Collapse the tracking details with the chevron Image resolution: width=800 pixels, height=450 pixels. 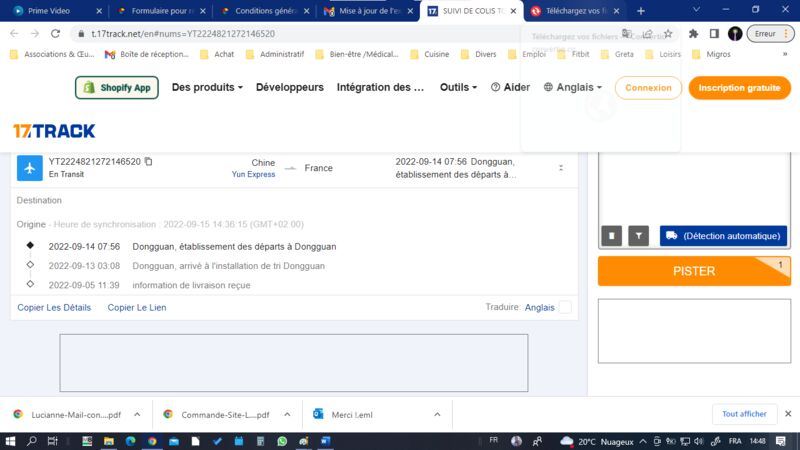[x=560, y=168]
